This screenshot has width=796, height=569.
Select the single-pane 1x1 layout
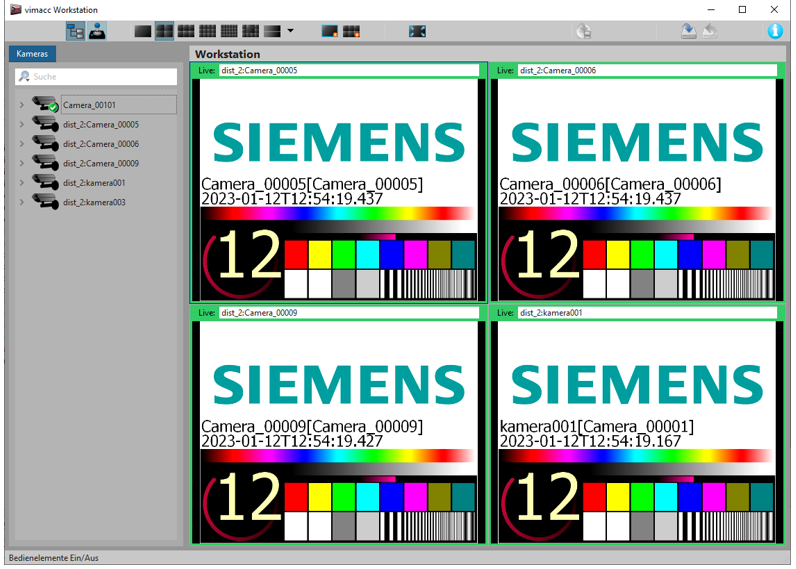(x=143, y=31)
